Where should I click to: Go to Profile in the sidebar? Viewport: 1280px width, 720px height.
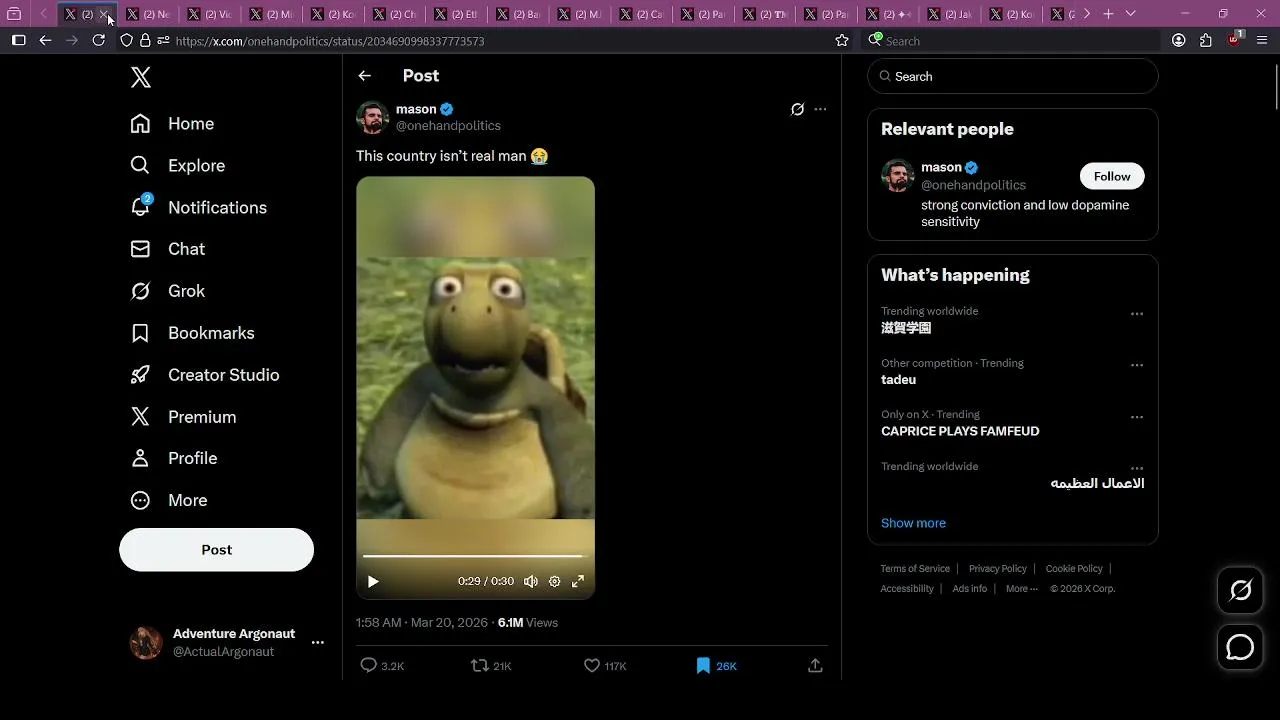173,458
